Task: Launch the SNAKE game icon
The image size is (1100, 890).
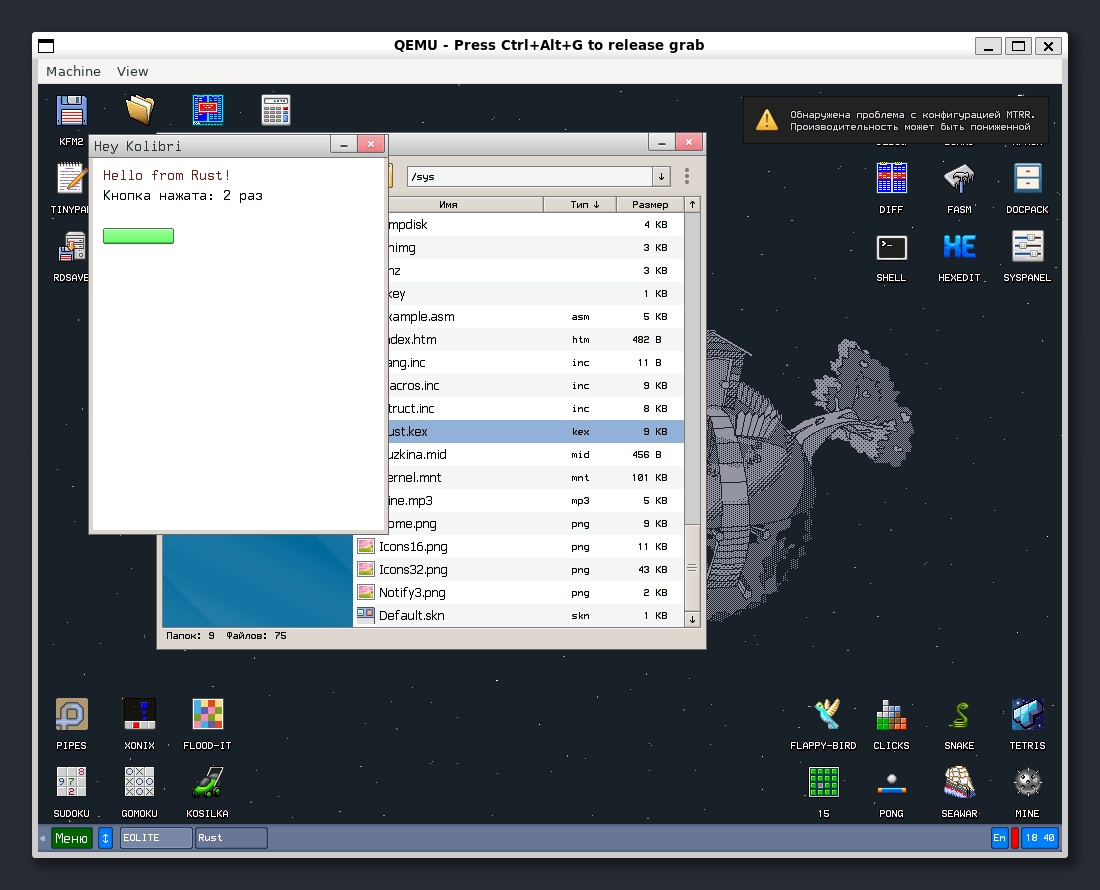Action: point(959,715)
